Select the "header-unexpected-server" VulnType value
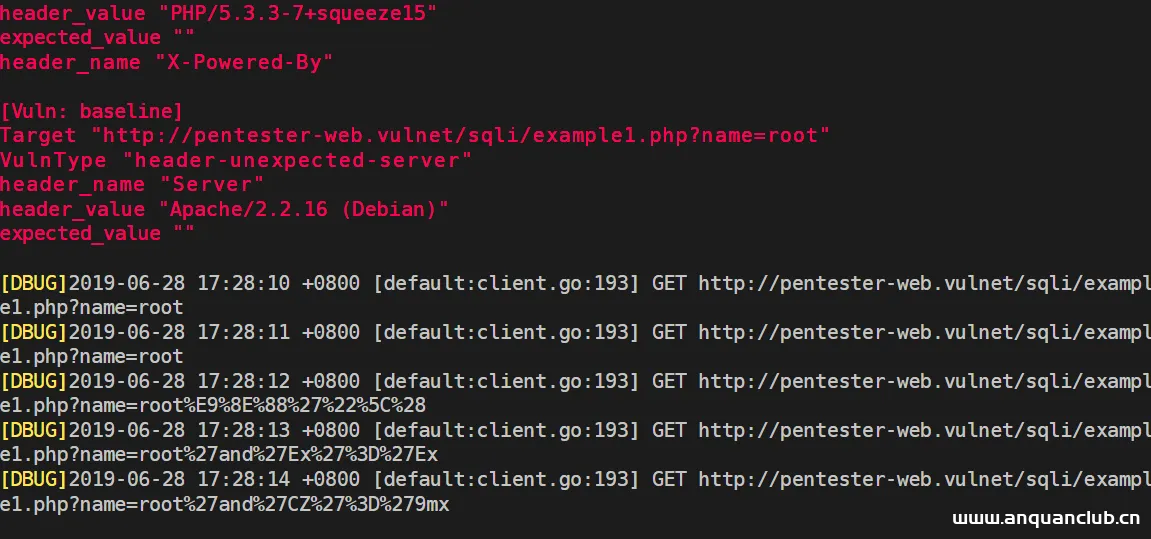 point(296,160)
